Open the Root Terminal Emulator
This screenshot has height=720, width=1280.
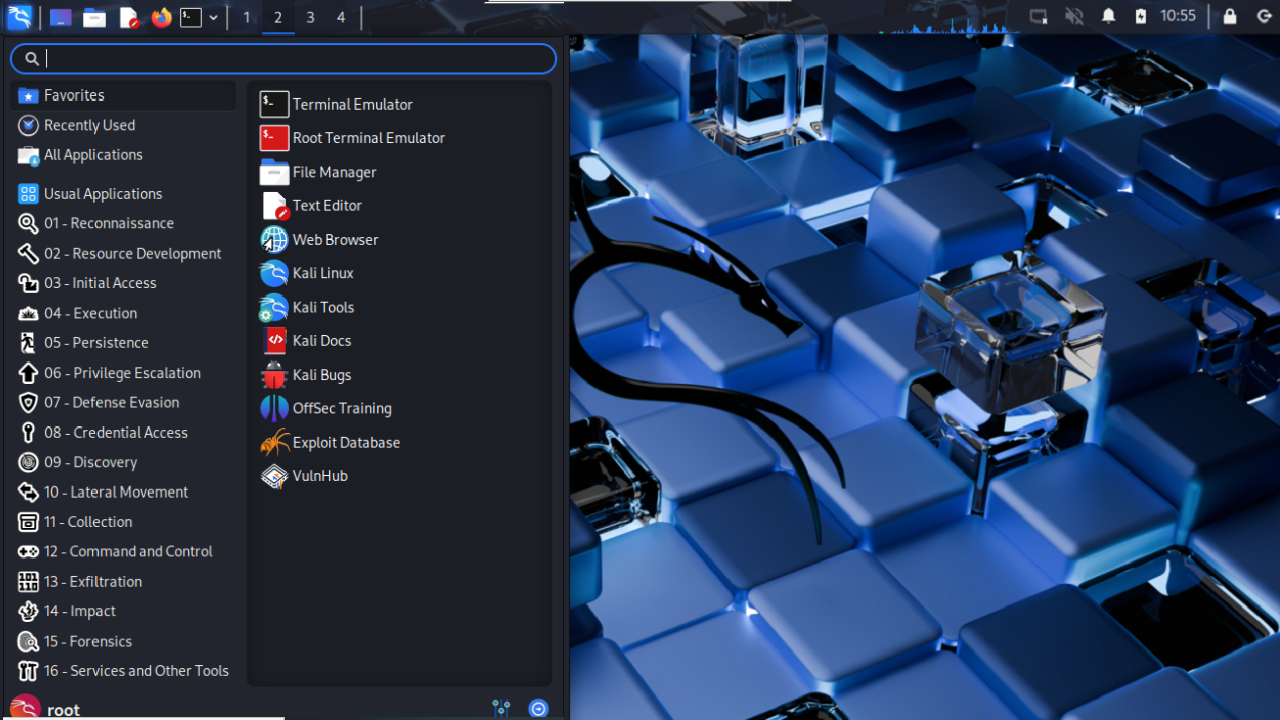click(368, 137)
